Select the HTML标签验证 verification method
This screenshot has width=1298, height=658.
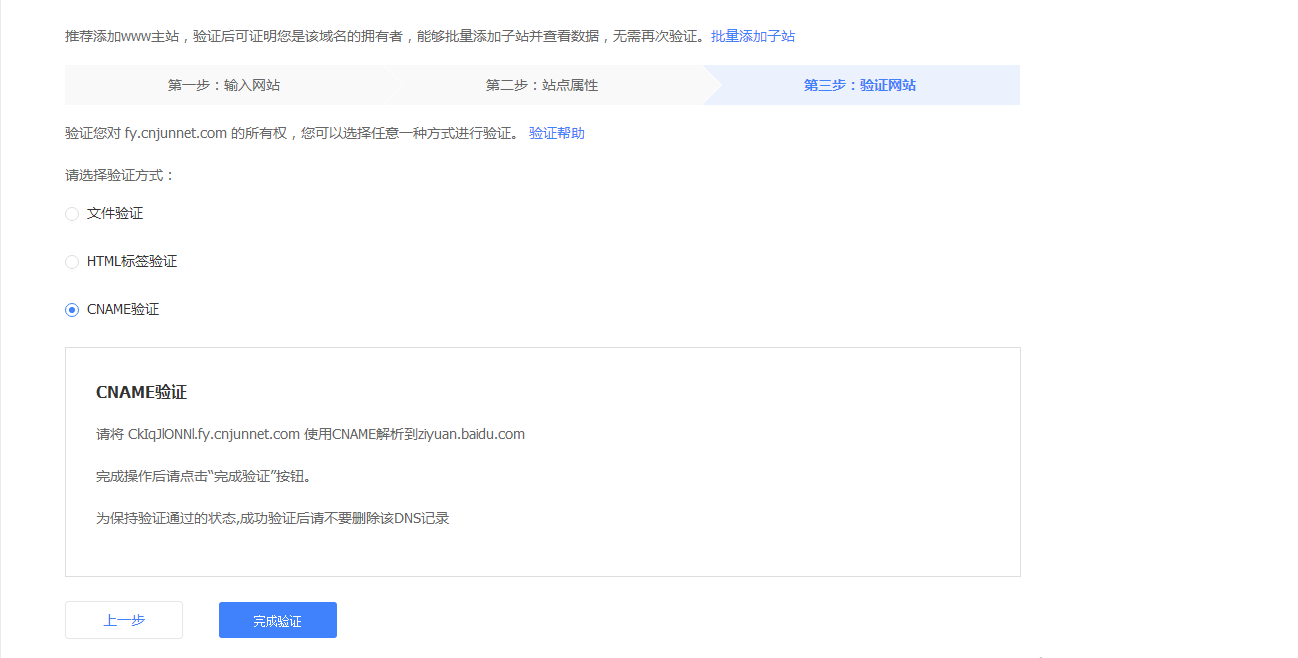(x=72, y=261)
